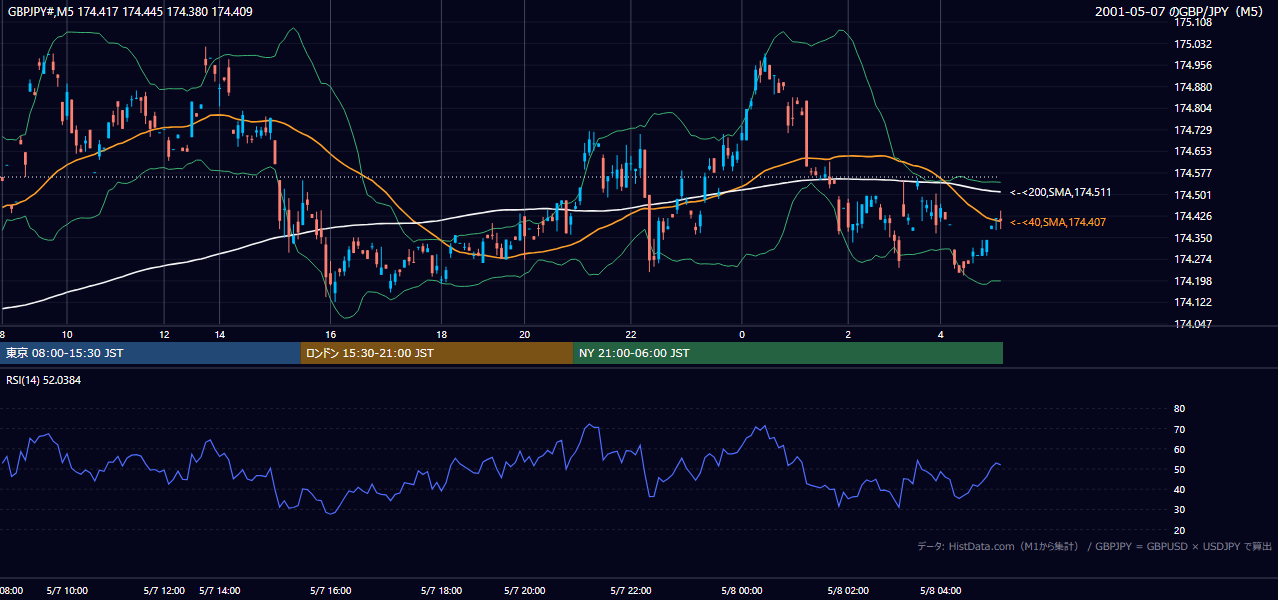
Task: Click price axis value 174.956
Action: coord(1193,65)
